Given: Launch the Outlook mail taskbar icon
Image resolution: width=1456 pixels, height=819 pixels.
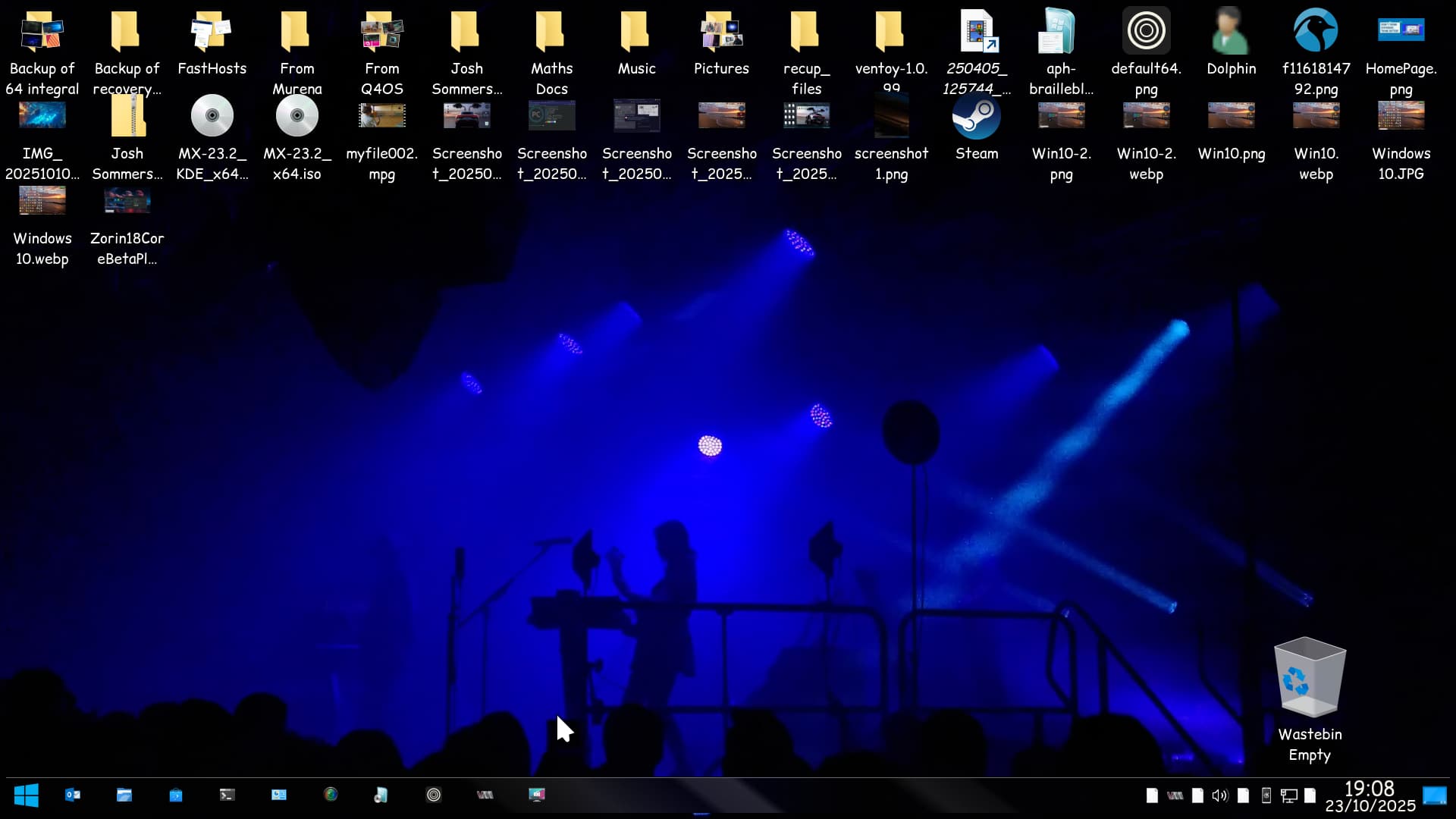Looking at the screenshot, I should pos(73,795).
